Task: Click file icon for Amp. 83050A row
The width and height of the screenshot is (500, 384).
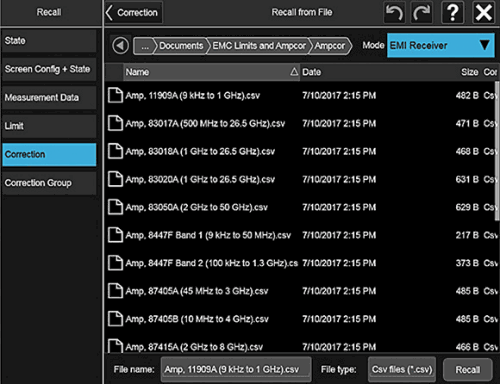Action: (x=115, y=207)
